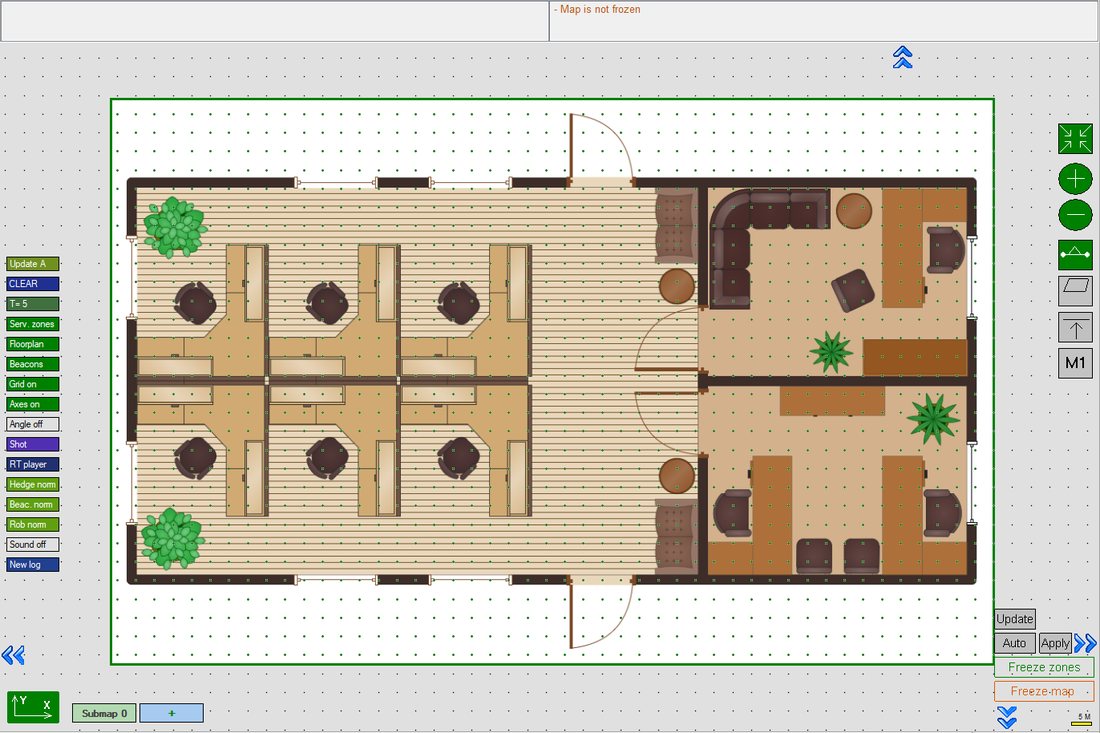The image size is (1100, 733).
Task: Collapse top panel with double up chevron
Action: 902,57
